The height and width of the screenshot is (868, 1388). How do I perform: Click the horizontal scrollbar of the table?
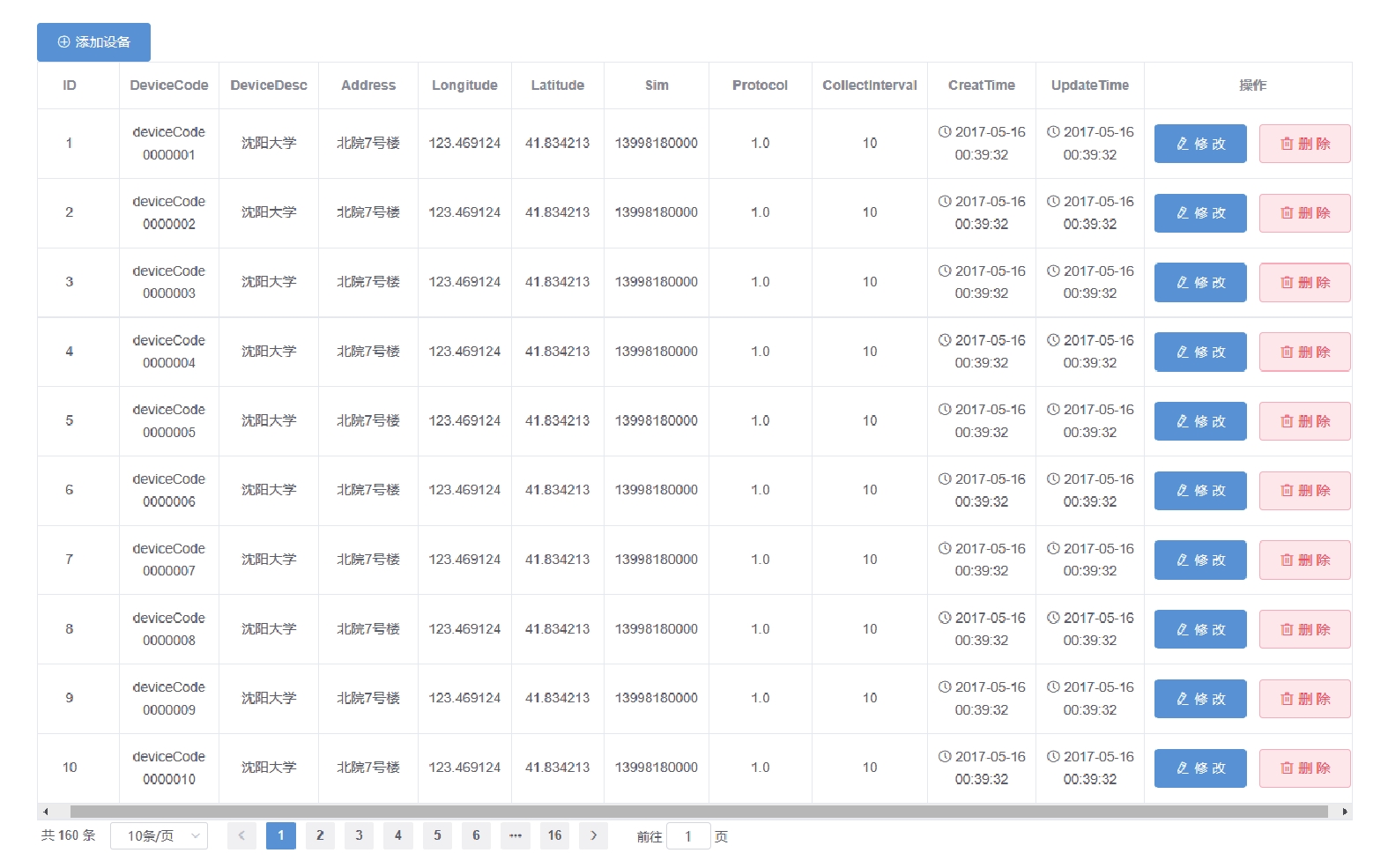pos(699,812)
